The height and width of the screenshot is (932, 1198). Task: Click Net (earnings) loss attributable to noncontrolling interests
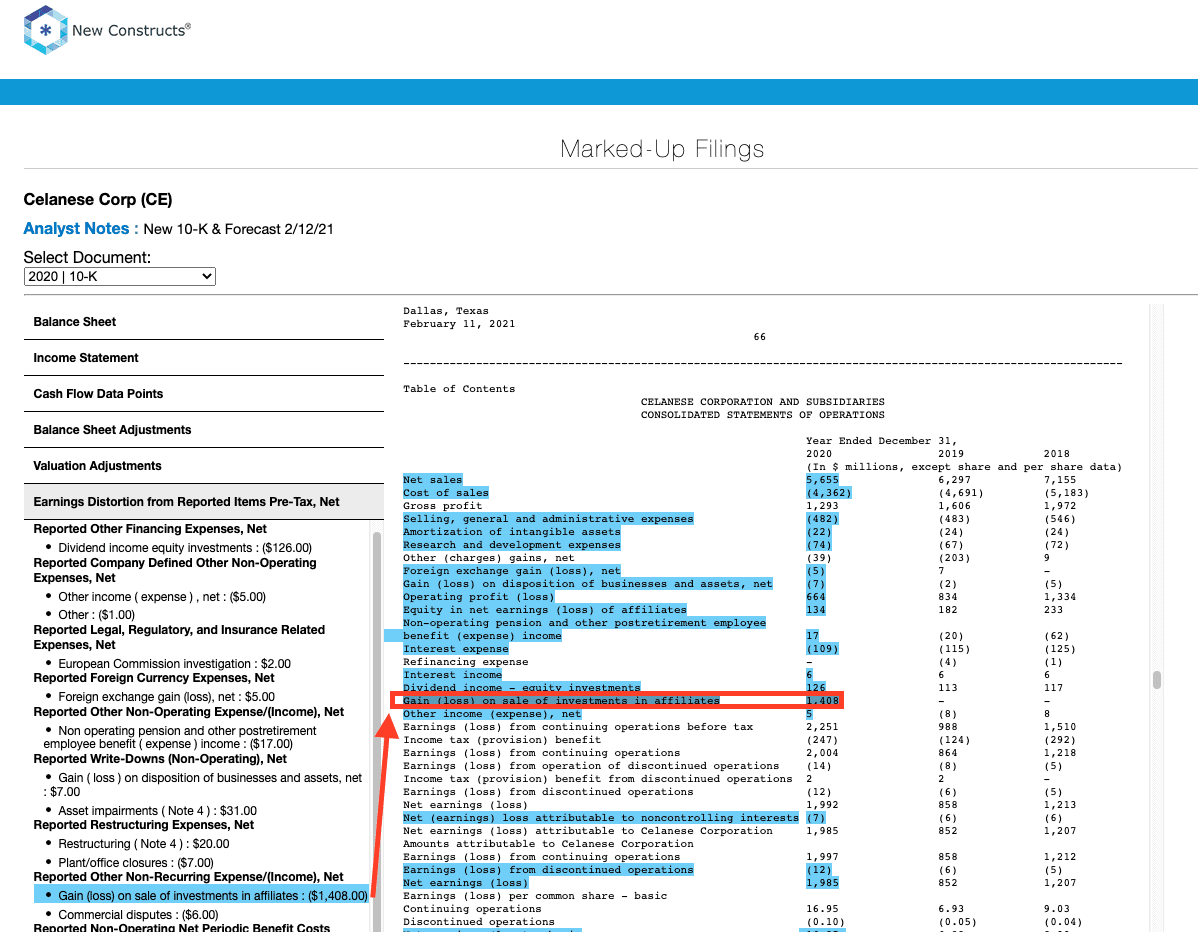tap(601, 817)
